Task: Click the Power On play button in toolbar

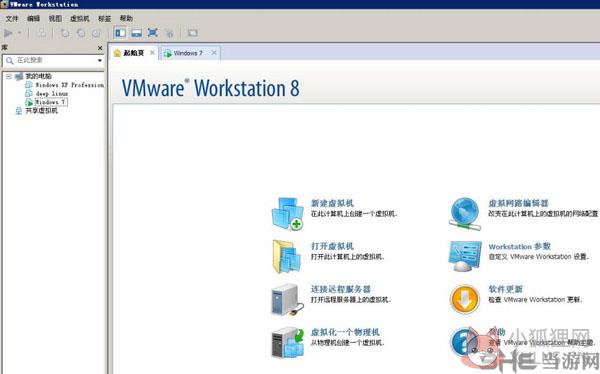Action: pyautogui.click(x=8, y=33)
